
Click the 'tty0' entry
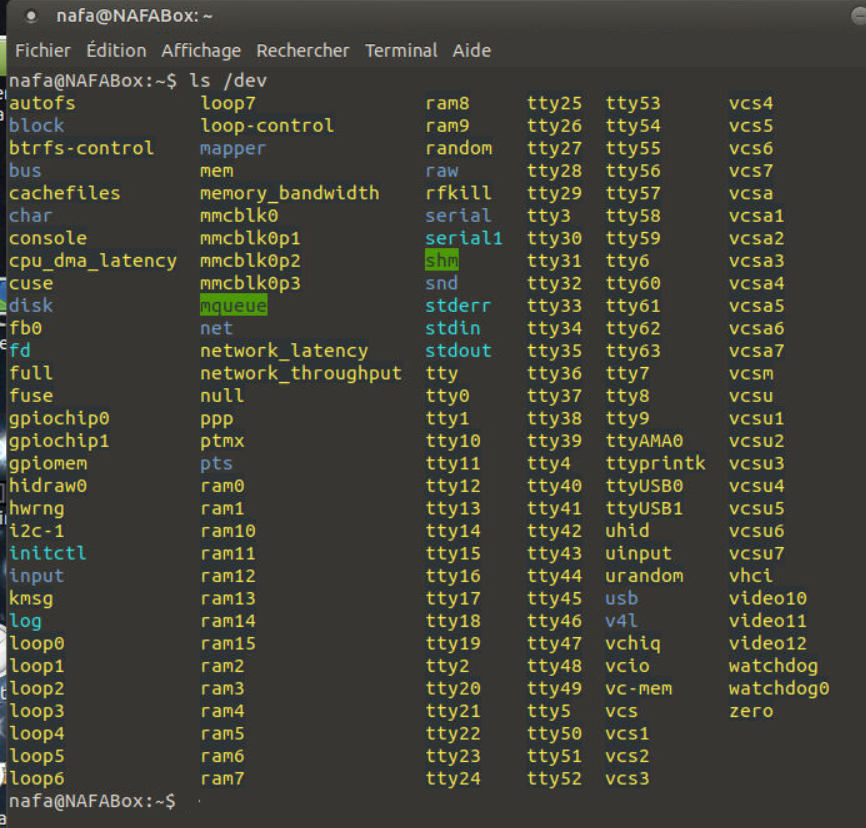(447, 396)
